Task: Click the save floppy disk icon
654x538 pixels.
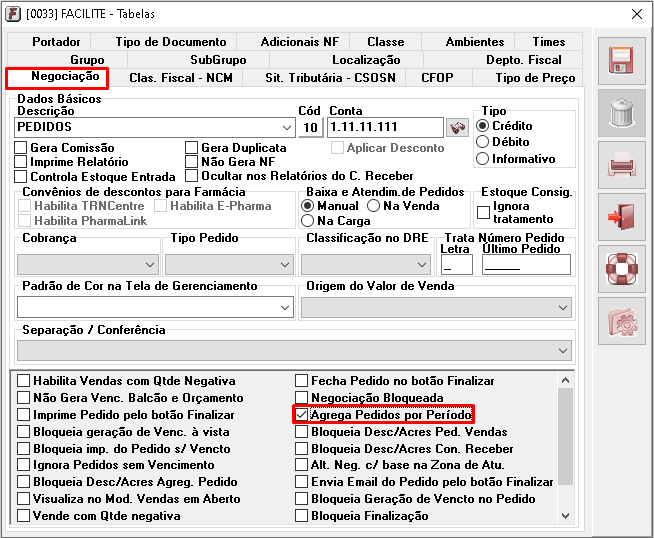Action: [621, 61]
